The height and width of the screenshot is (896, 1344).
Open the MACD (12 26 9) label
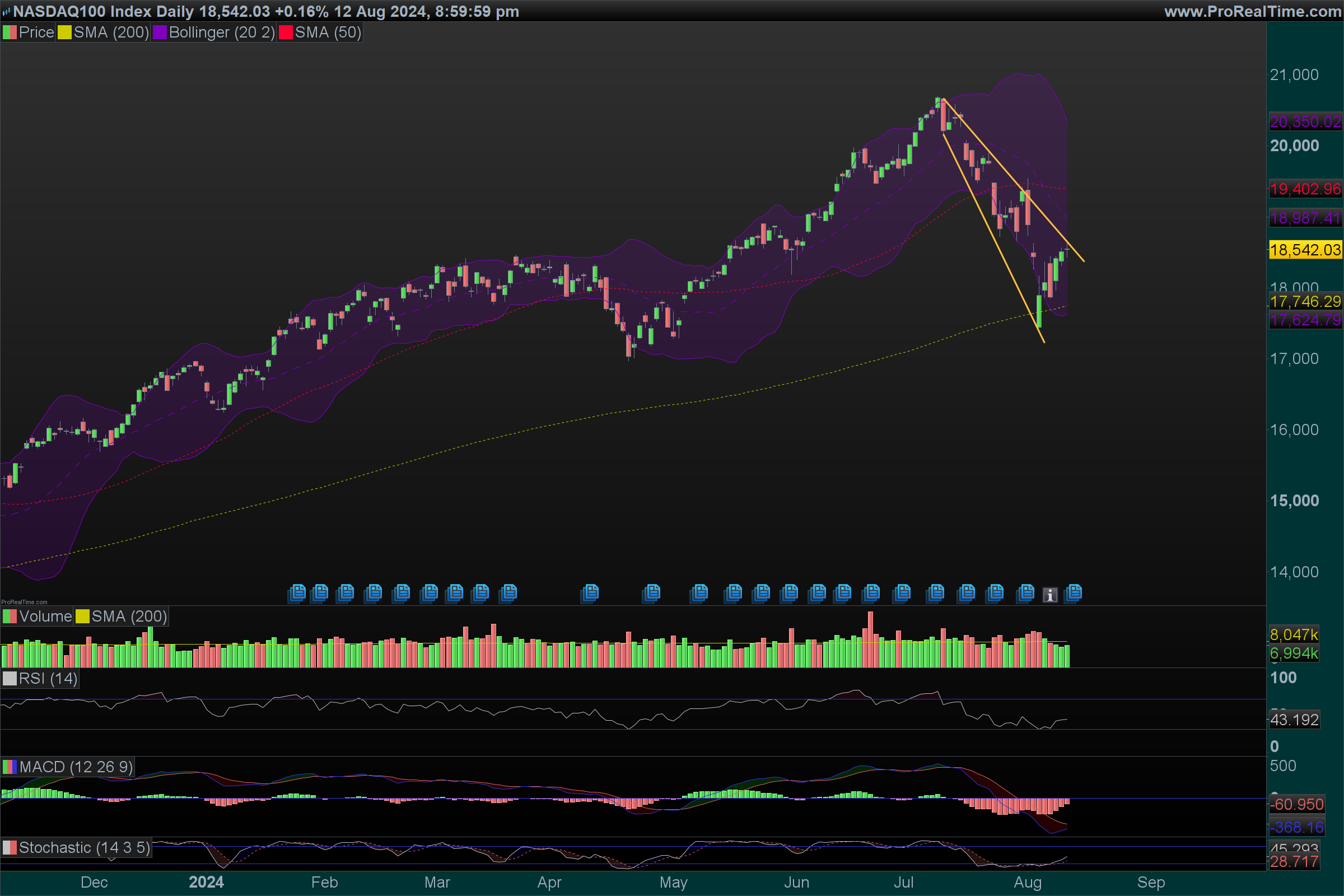[76, 767]
